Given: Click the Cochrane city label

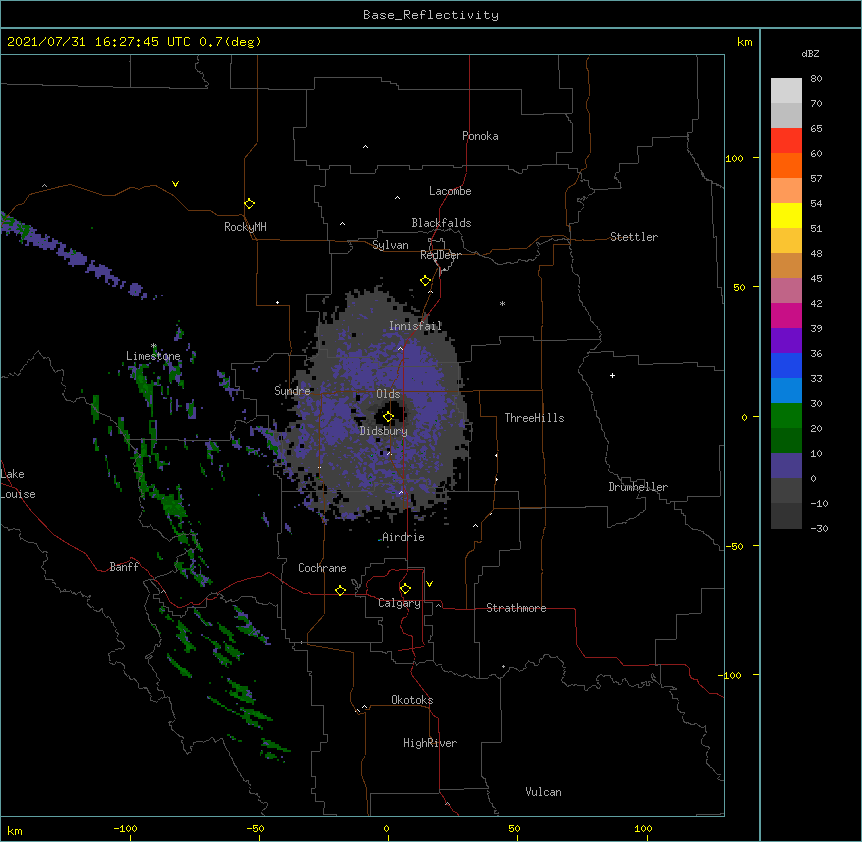Looking at the screenshot, I should [x=322, y=568].
